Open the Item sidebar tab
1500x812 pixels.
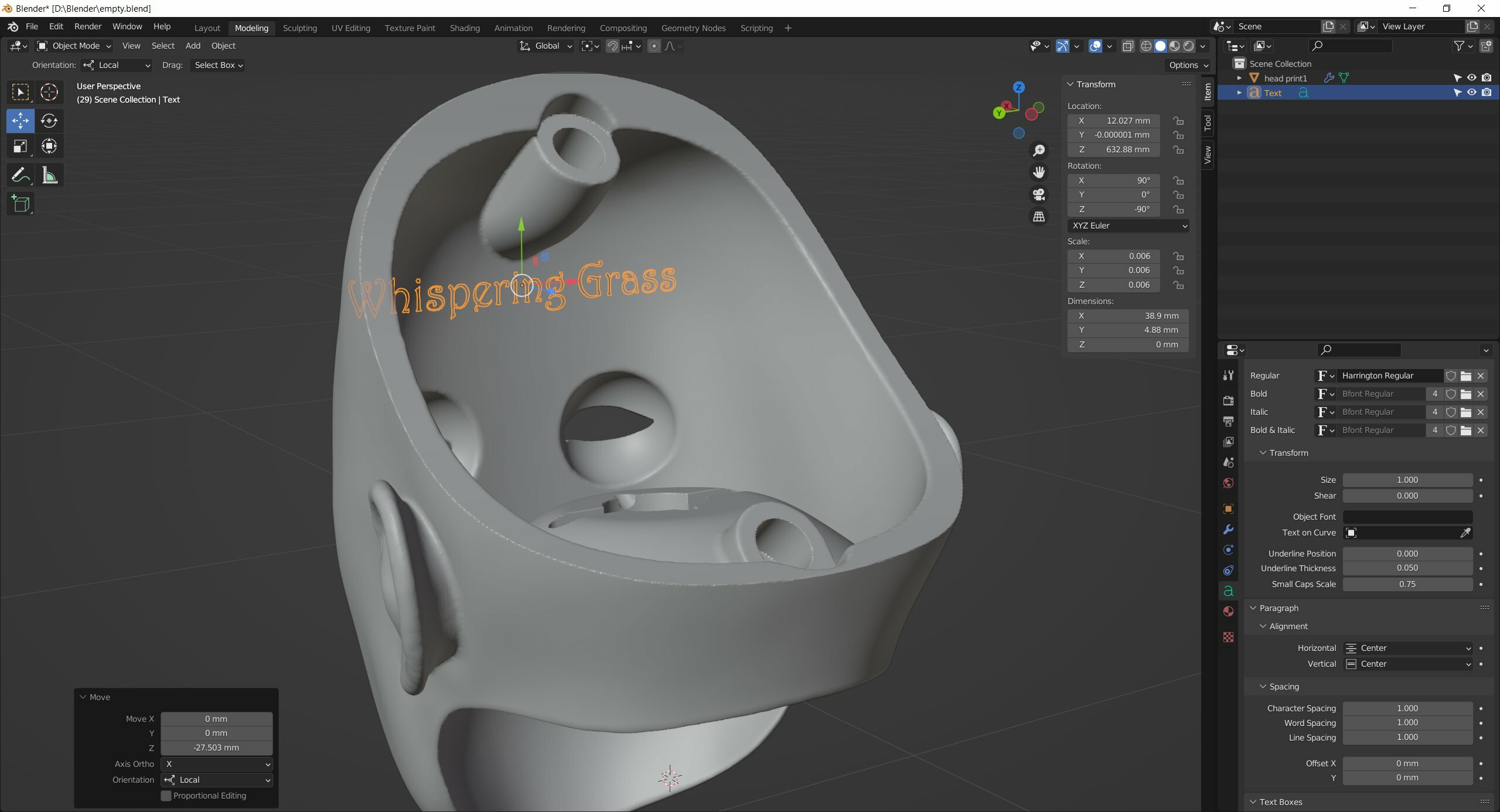click(x=1208, y=91)
